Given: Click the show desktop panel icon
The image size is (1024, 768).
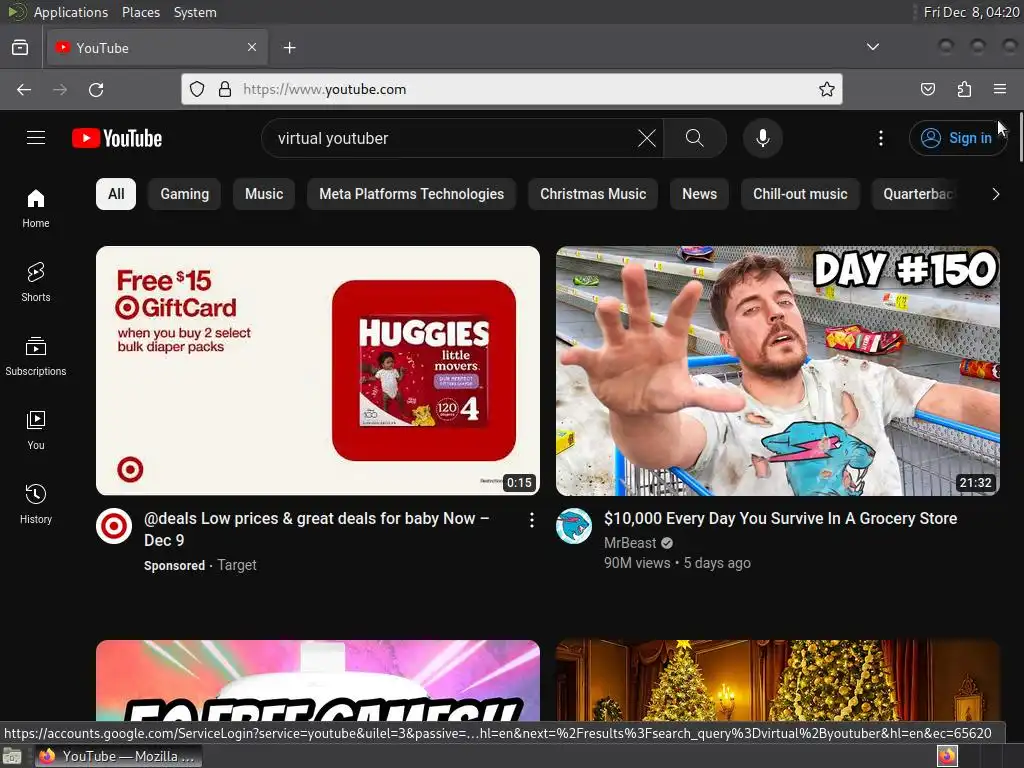Looking at the screenshot, I should pos(12,756).
